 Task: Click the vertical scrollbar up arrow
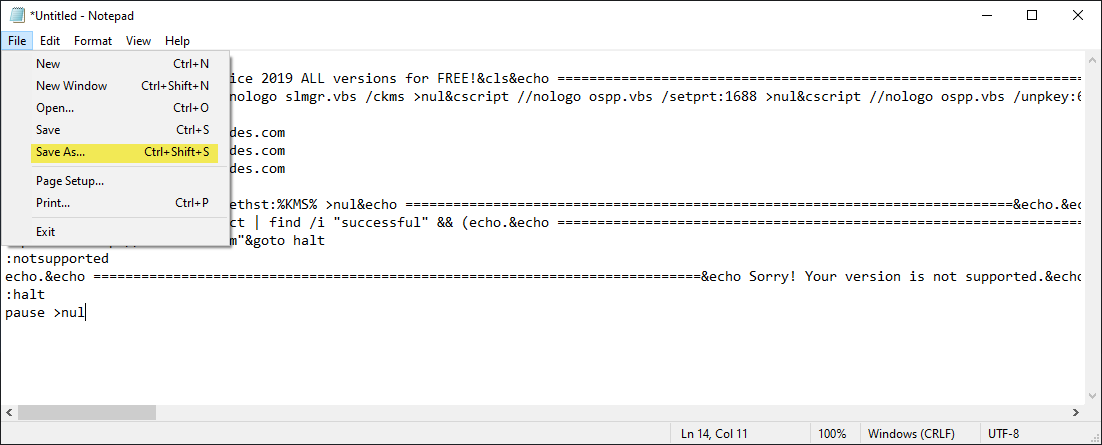(1092, 59)
